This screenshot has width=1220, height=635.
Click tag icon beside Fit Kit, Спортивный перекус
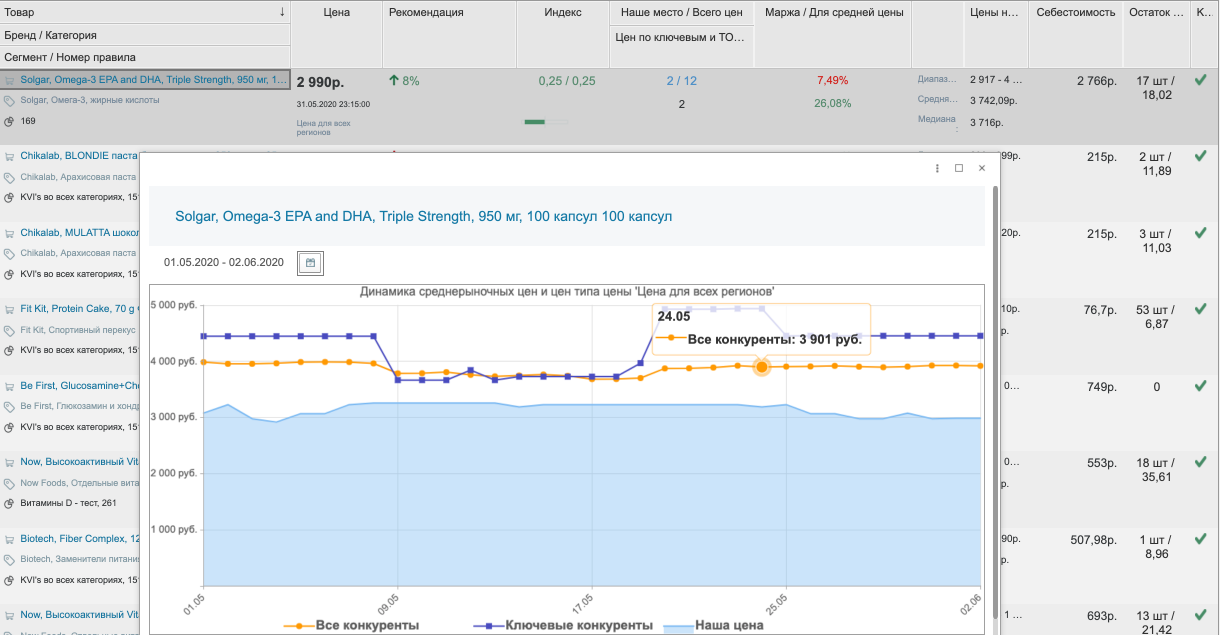[x=9, y=330]
